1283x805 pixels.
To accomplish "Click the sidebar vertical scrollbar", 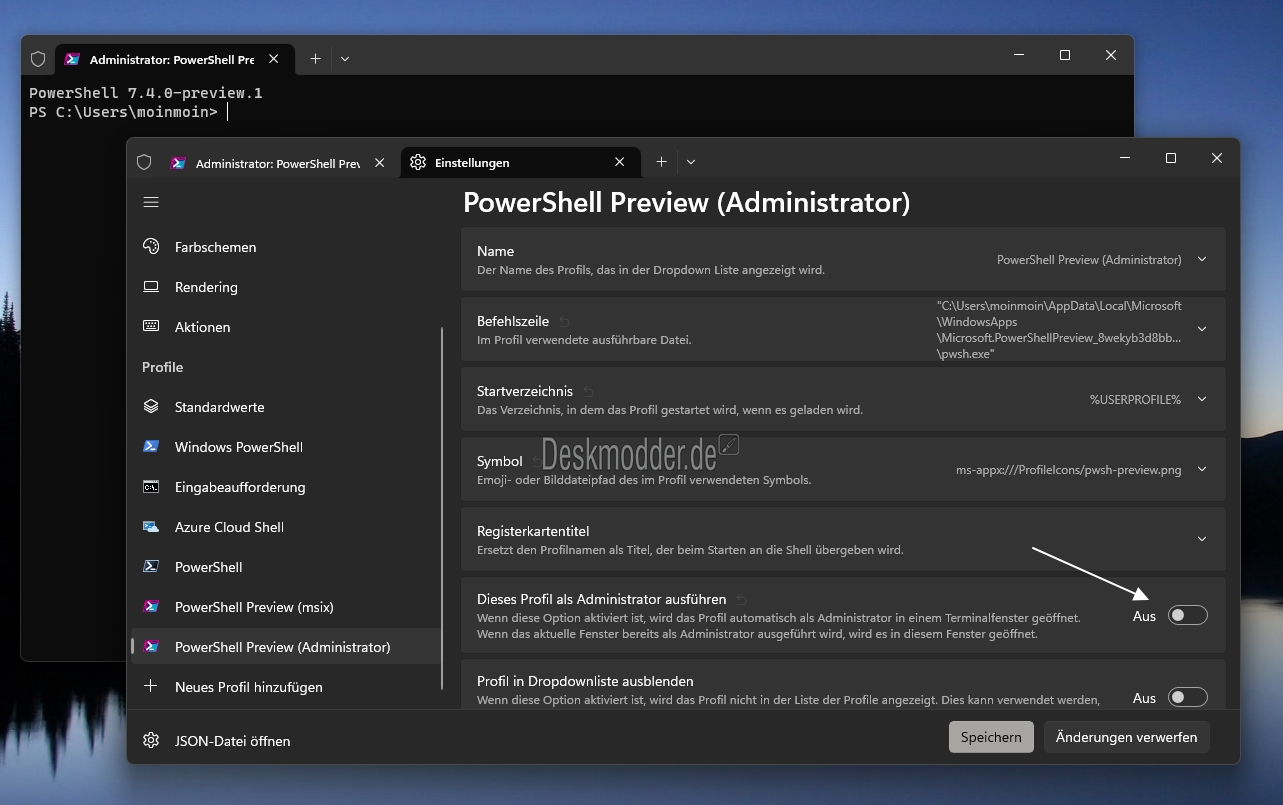I will pos(442,508).
